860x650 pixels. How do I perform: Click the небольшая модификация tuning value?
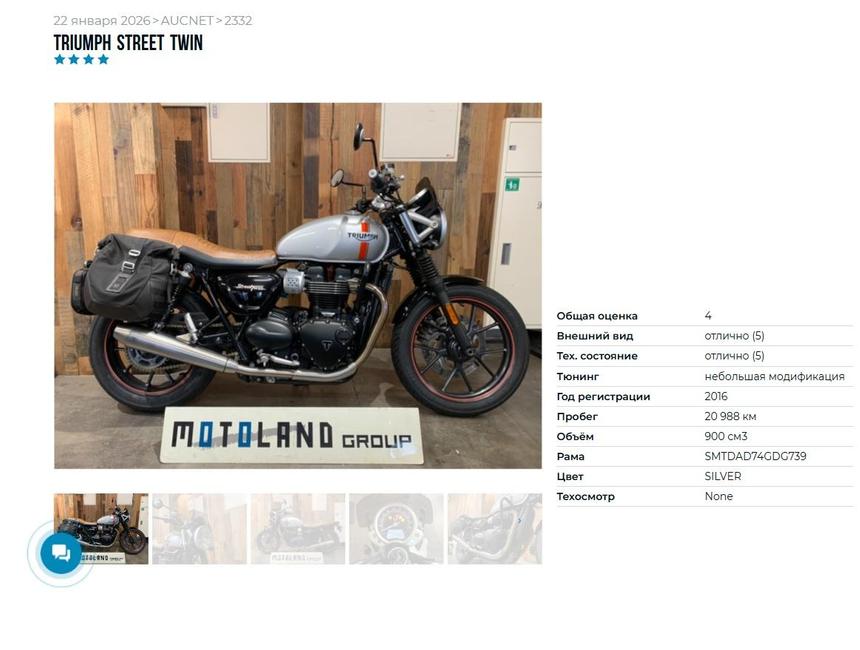tap(774, 376)
